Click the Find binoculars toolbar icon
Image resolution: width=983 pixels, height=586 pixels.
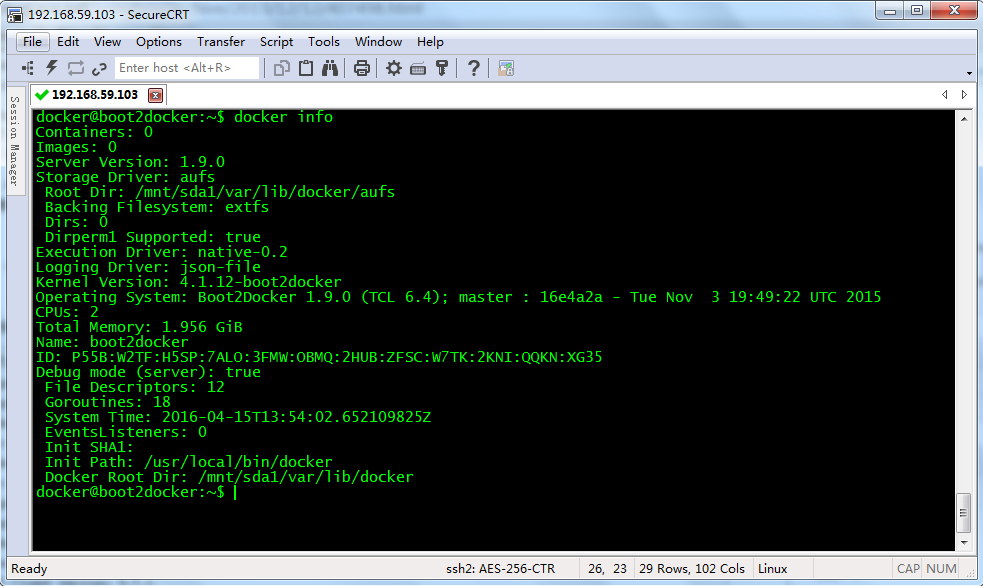coord(330,68)
